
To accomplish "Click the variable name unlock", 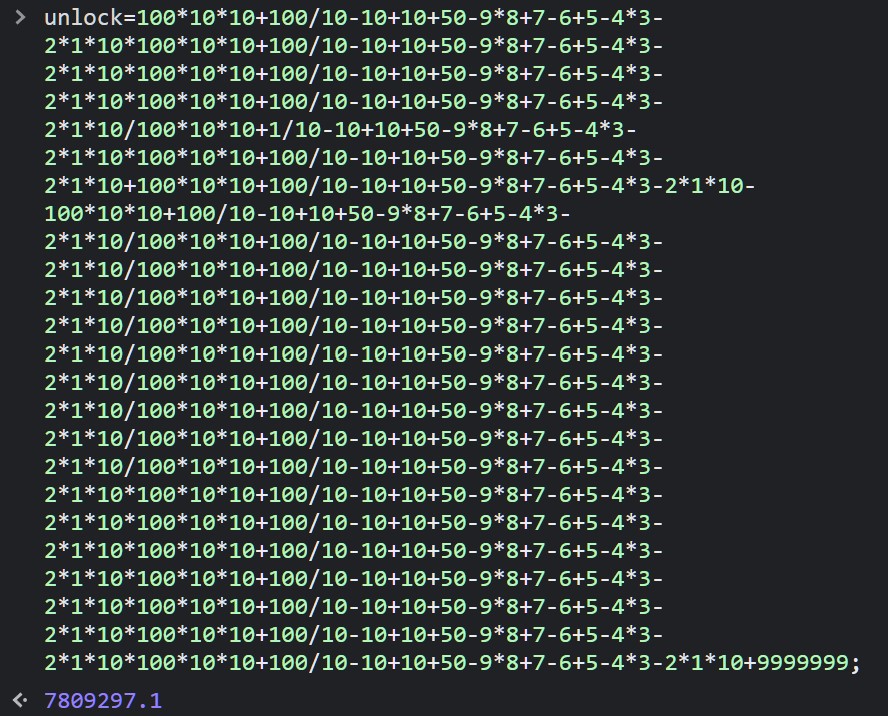I will (83, 18).
